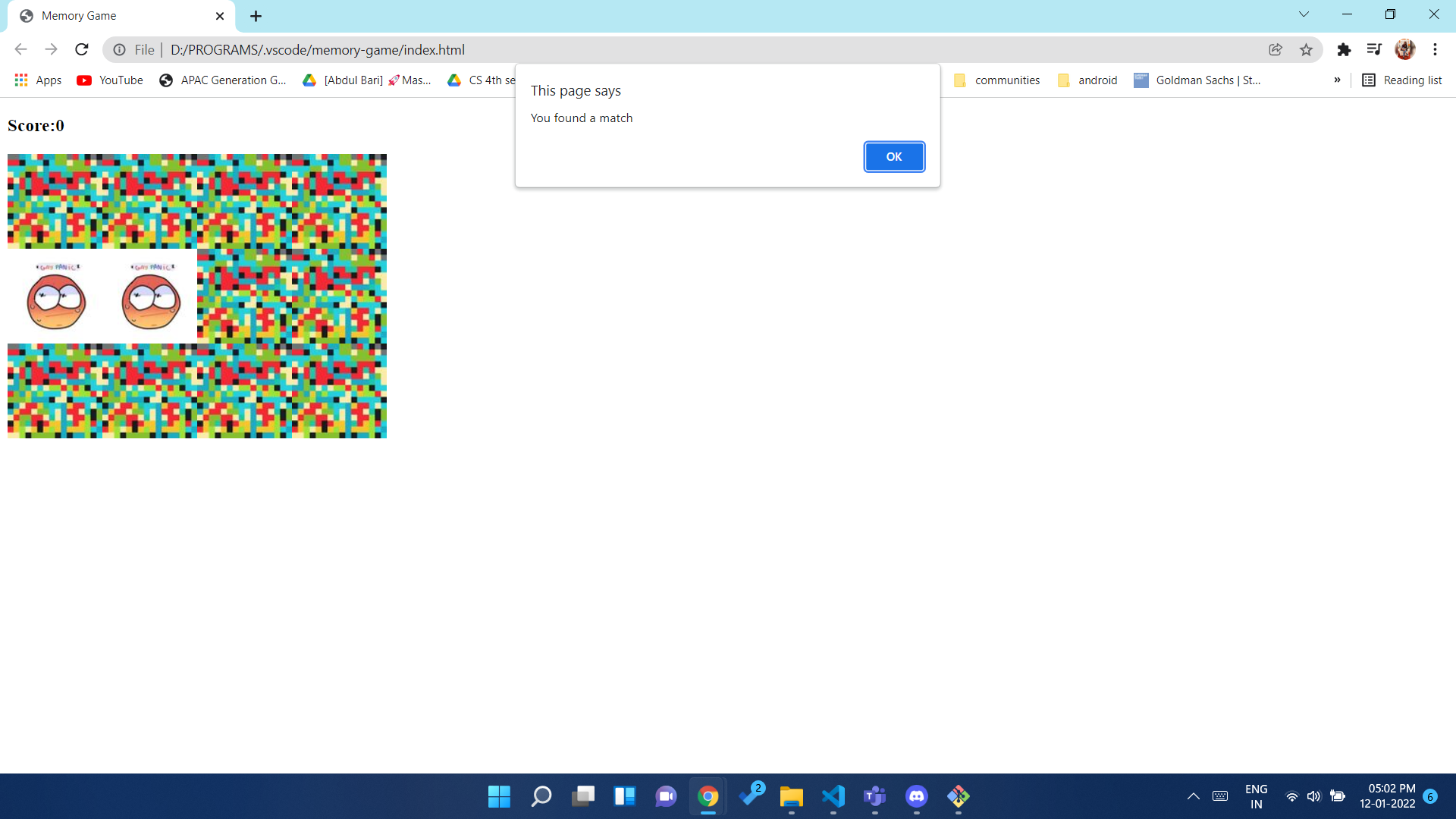Click the share this page icon
The height and width of the screenshot is (819, 1456).
point(1276,50)
